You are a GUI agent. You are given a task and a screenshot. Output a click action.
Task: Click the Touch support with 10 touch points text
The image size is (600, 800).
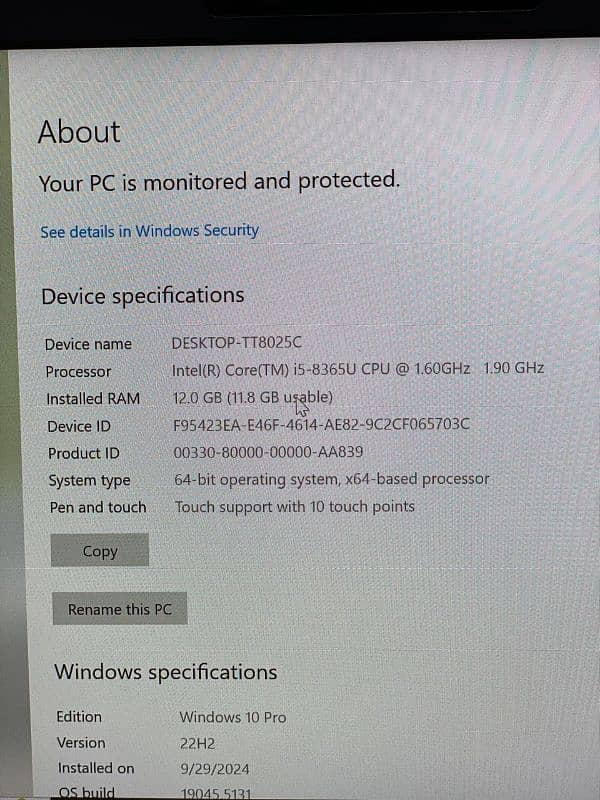294,506
